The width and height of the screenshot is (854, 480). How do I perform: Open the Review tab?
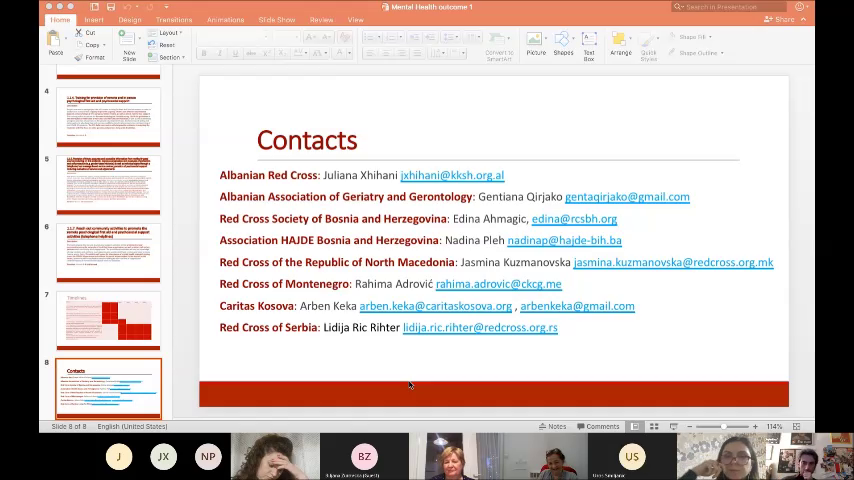tap(321, 20)
